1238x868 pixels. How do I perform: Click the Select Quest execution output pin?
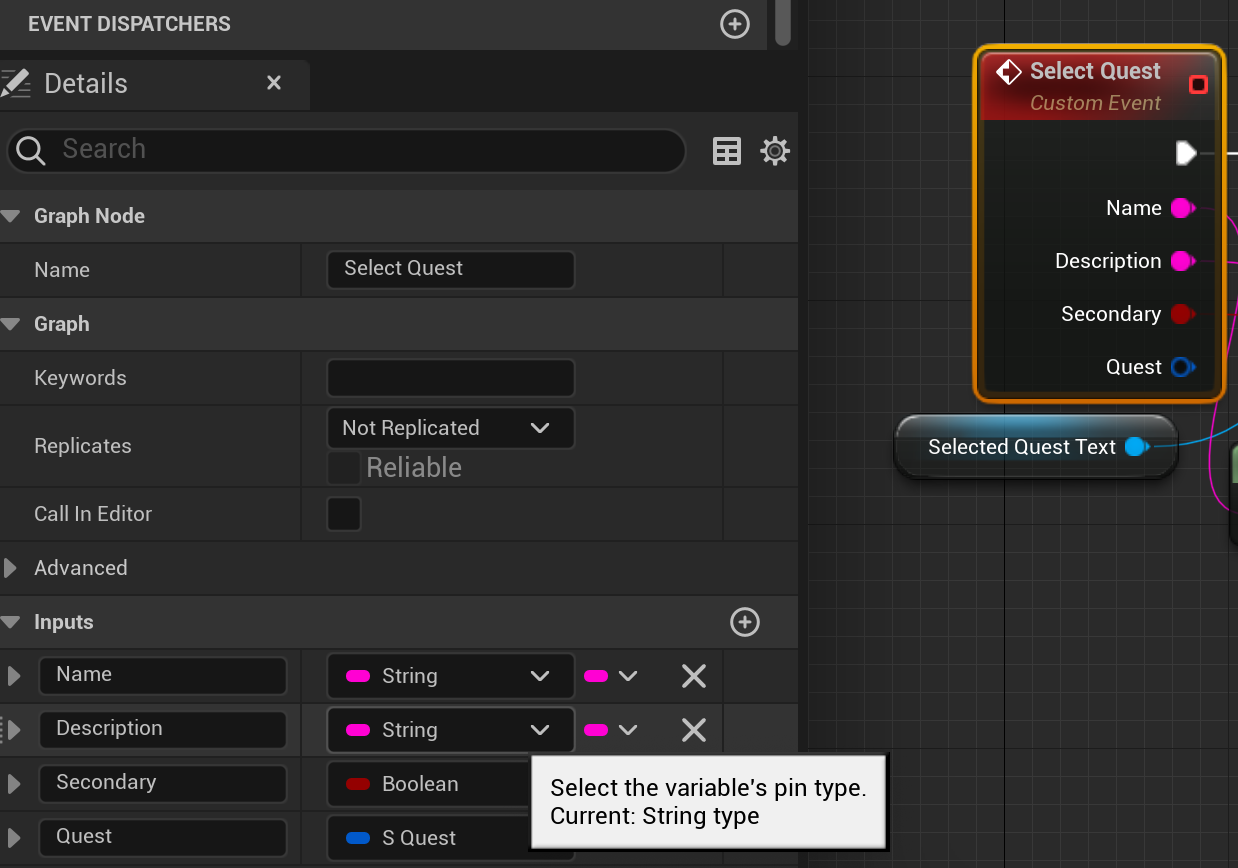tap(1186, 153)
